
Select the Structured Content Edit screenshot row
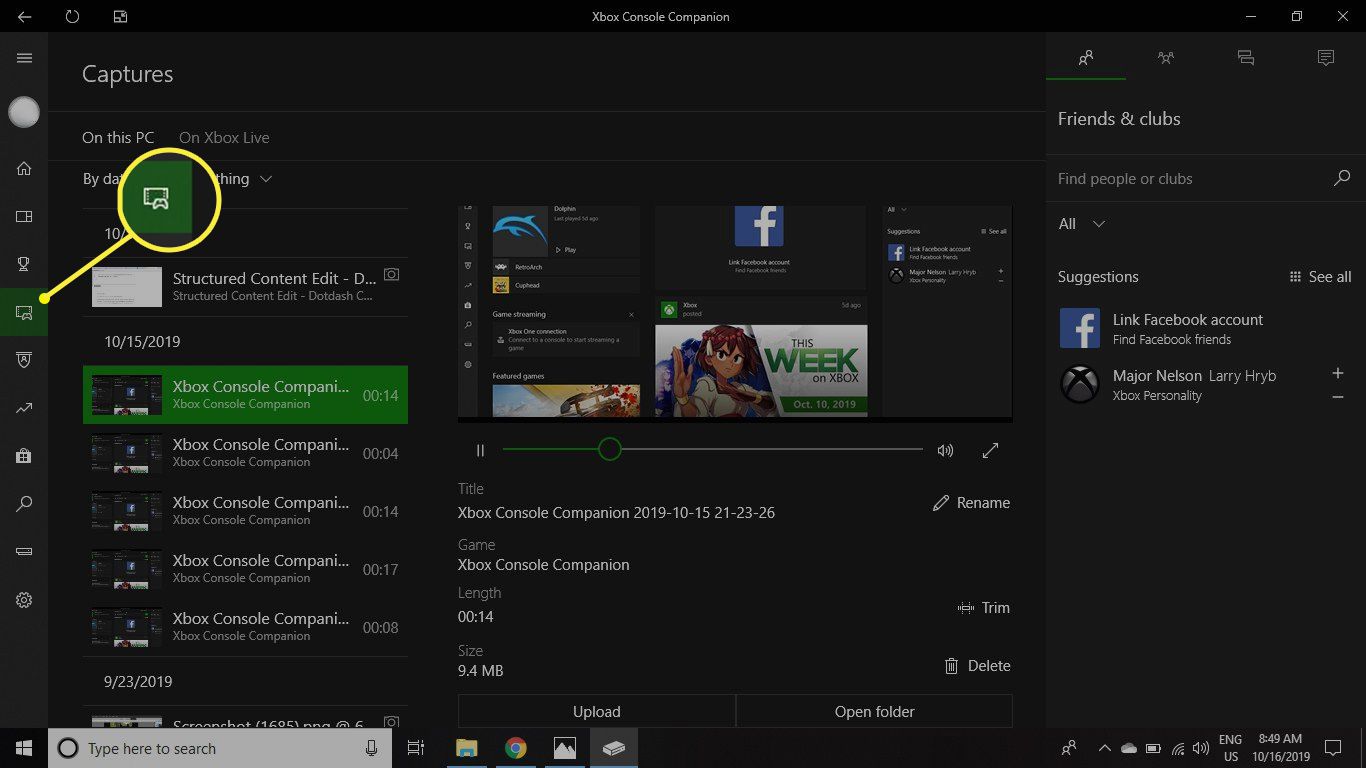[245, 287]
